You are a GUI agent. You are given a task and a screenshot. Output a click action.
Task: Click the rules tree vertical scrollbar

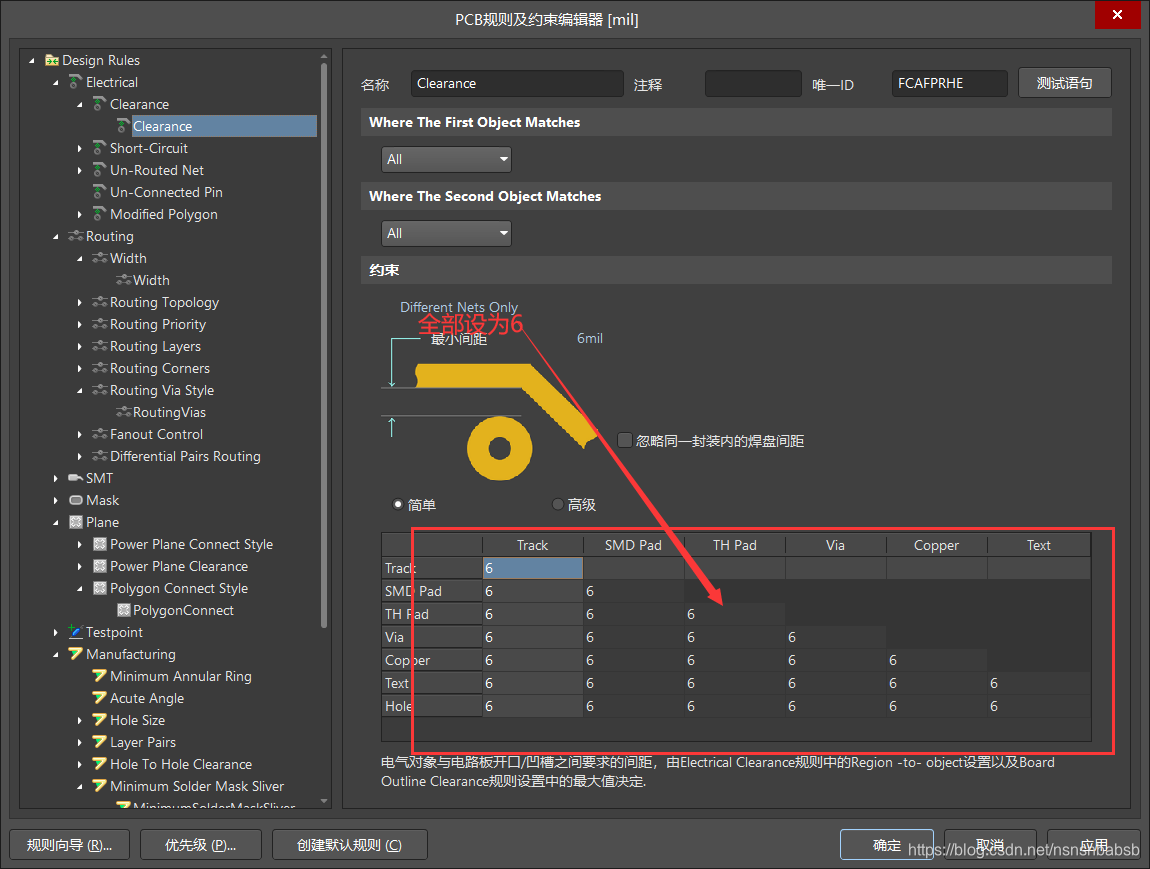pyautogui.click(x=324, y=345)
